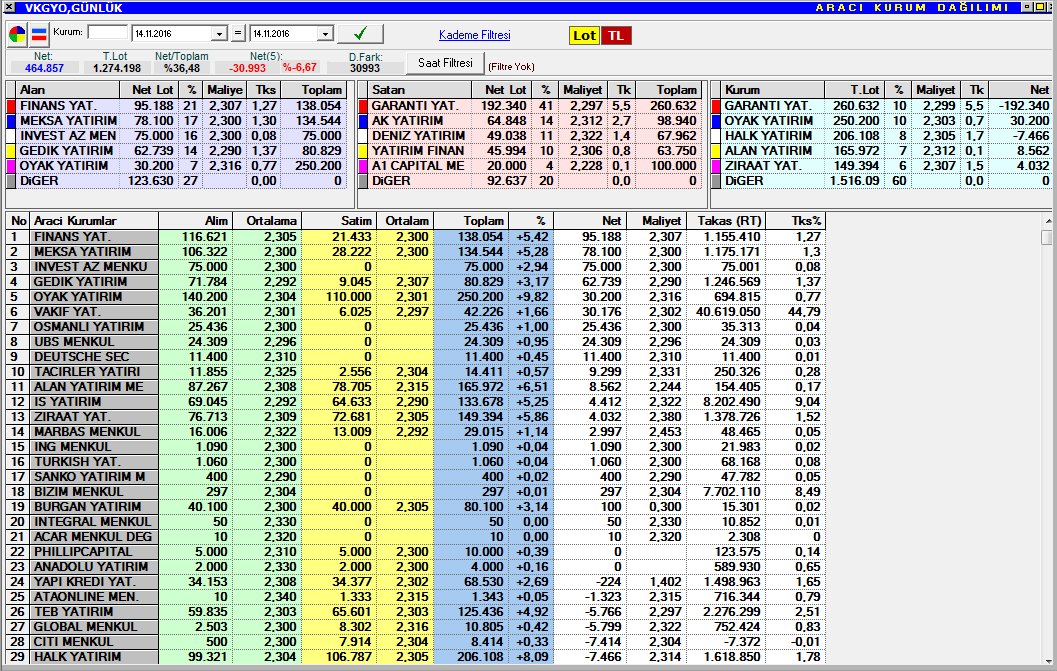Click the Tks% column header
1057x671 pixels.
(x=796, y=221)
